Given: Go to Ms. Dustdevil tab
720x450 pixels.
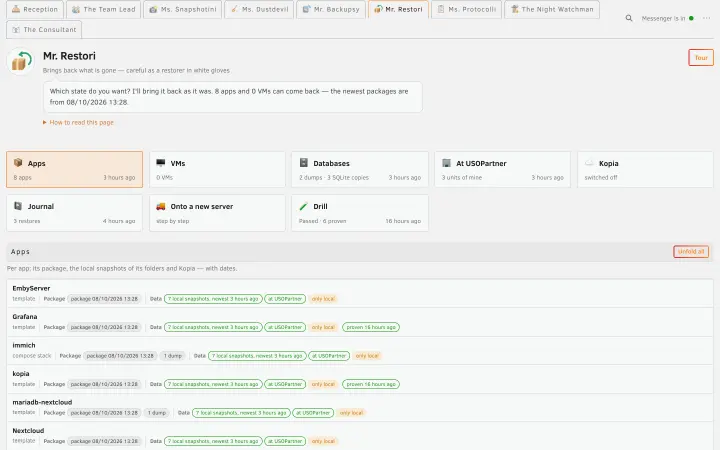Looking at the screenshot, I should (x=259, y=9).
